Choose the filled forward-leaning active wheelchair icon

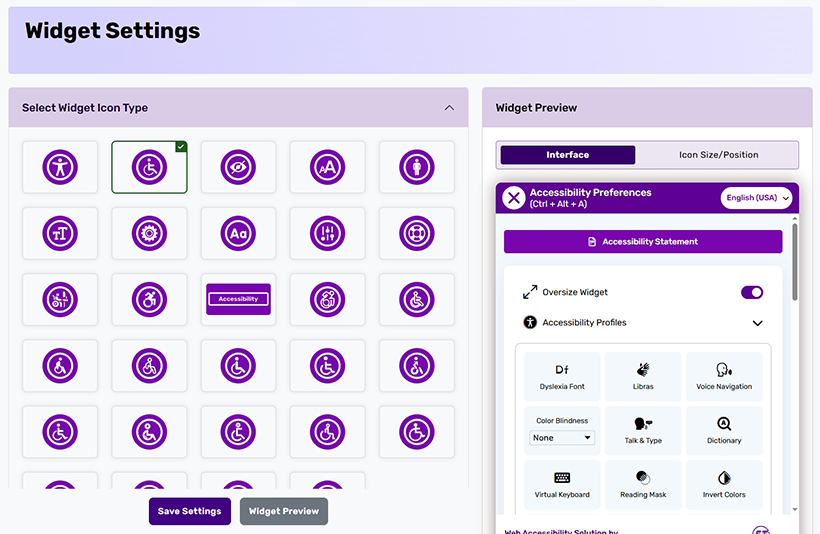coord(149,300)
